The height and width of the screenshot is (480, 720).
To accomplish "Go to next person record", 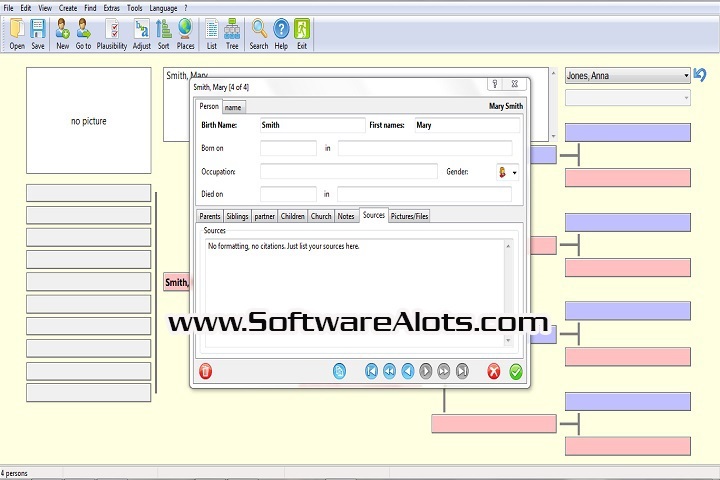I will pos(426,371).
